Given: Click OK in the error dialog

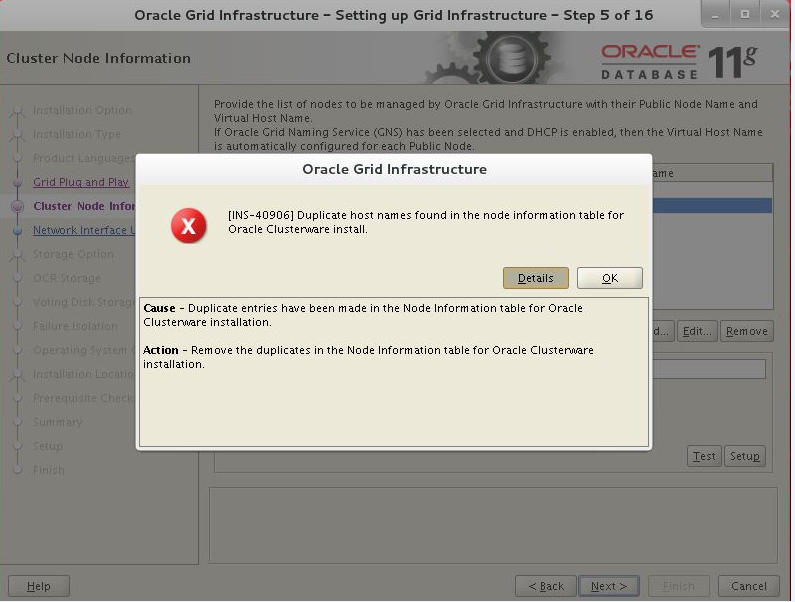Looking at the screenshot, I should [612, 278].
